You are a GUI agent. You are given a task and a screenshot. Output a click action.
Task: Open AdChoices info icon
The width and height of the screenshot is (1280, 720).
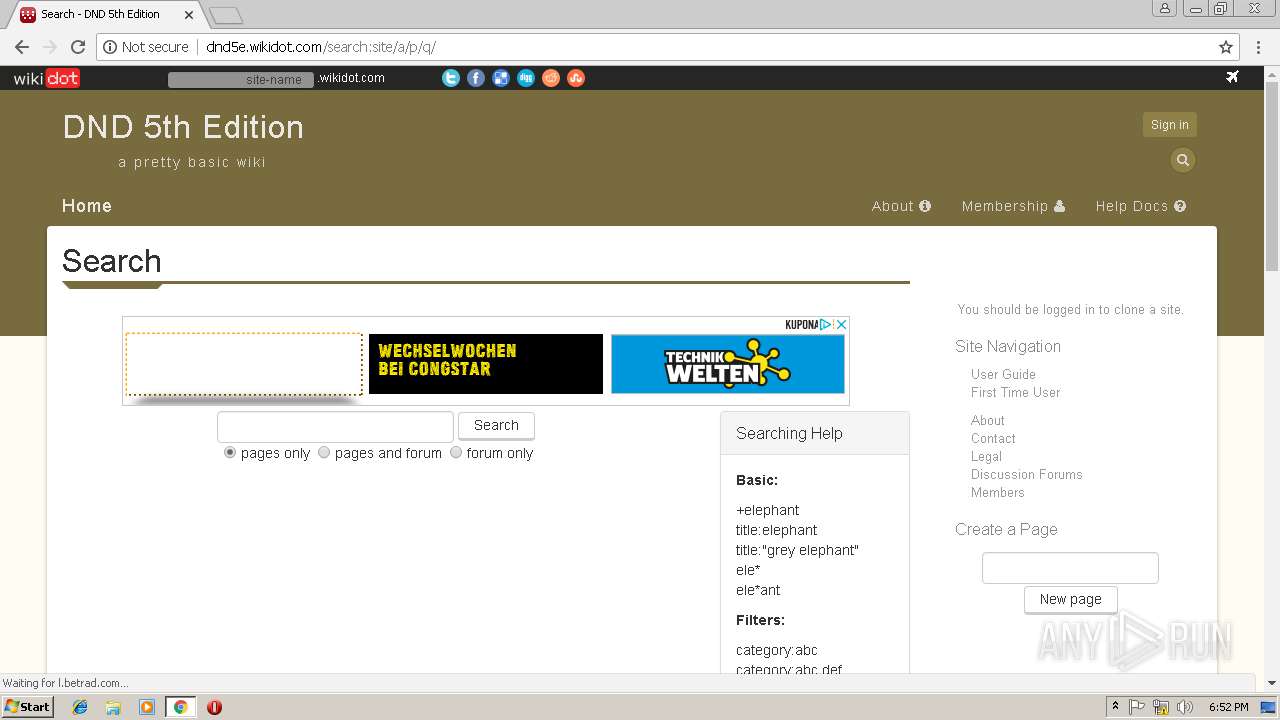(x=826, y=324)
